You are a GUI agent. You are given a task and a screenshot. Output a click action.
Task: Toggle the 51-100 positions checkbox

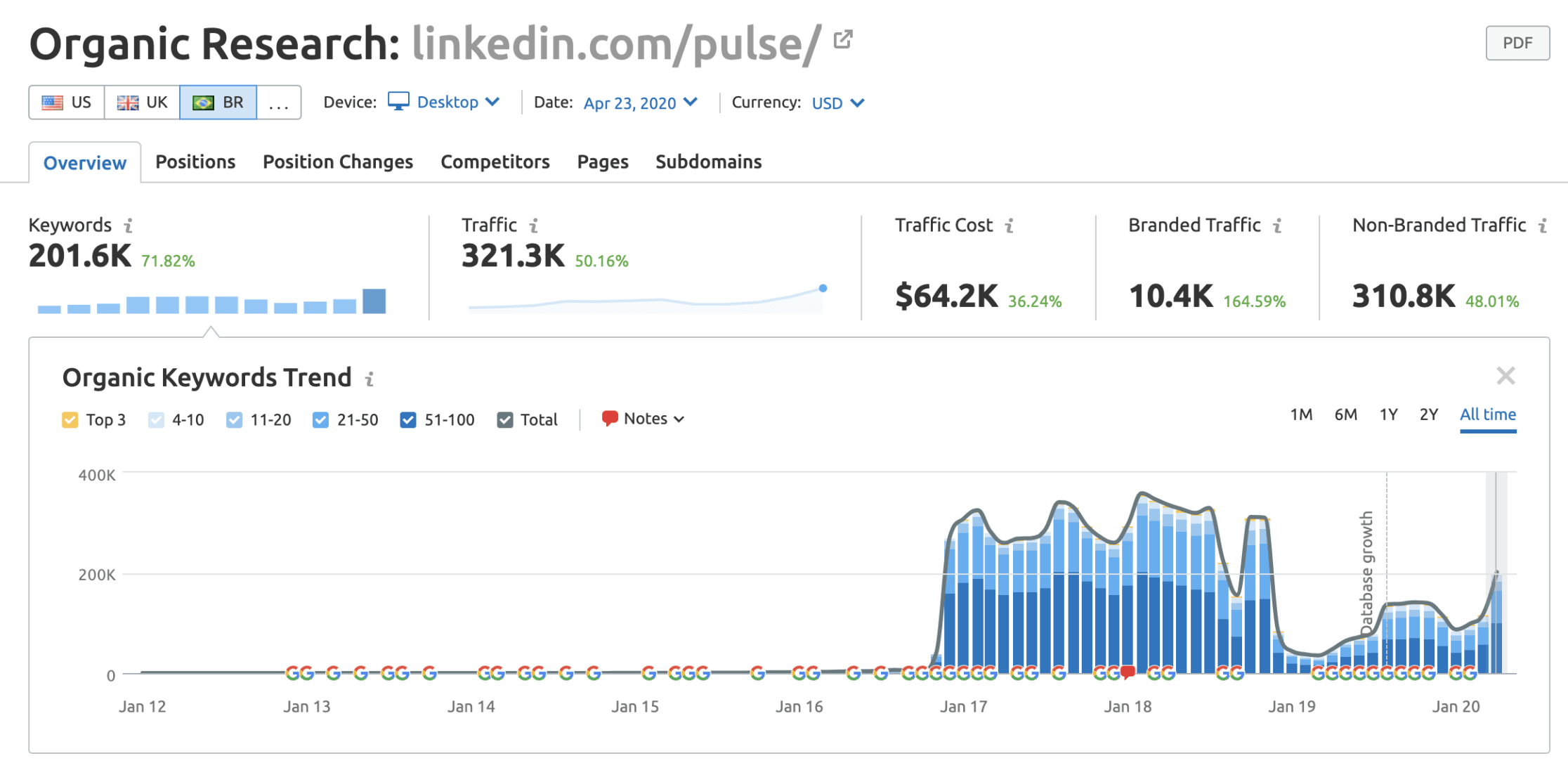pyautogui.click(x=408, y=420)
